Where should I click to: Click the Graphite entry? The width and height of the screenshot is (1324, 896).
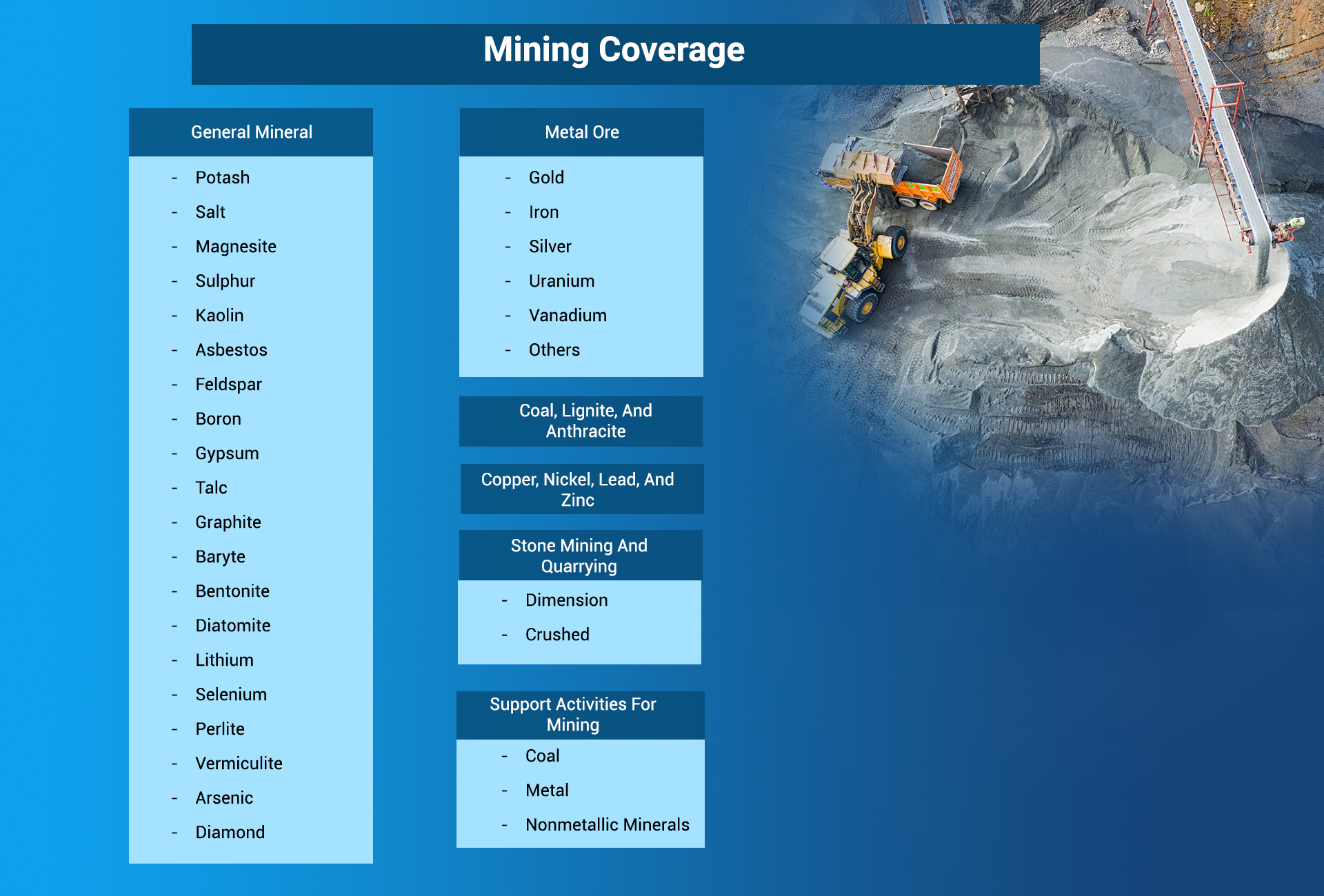[x=228, y=522]
